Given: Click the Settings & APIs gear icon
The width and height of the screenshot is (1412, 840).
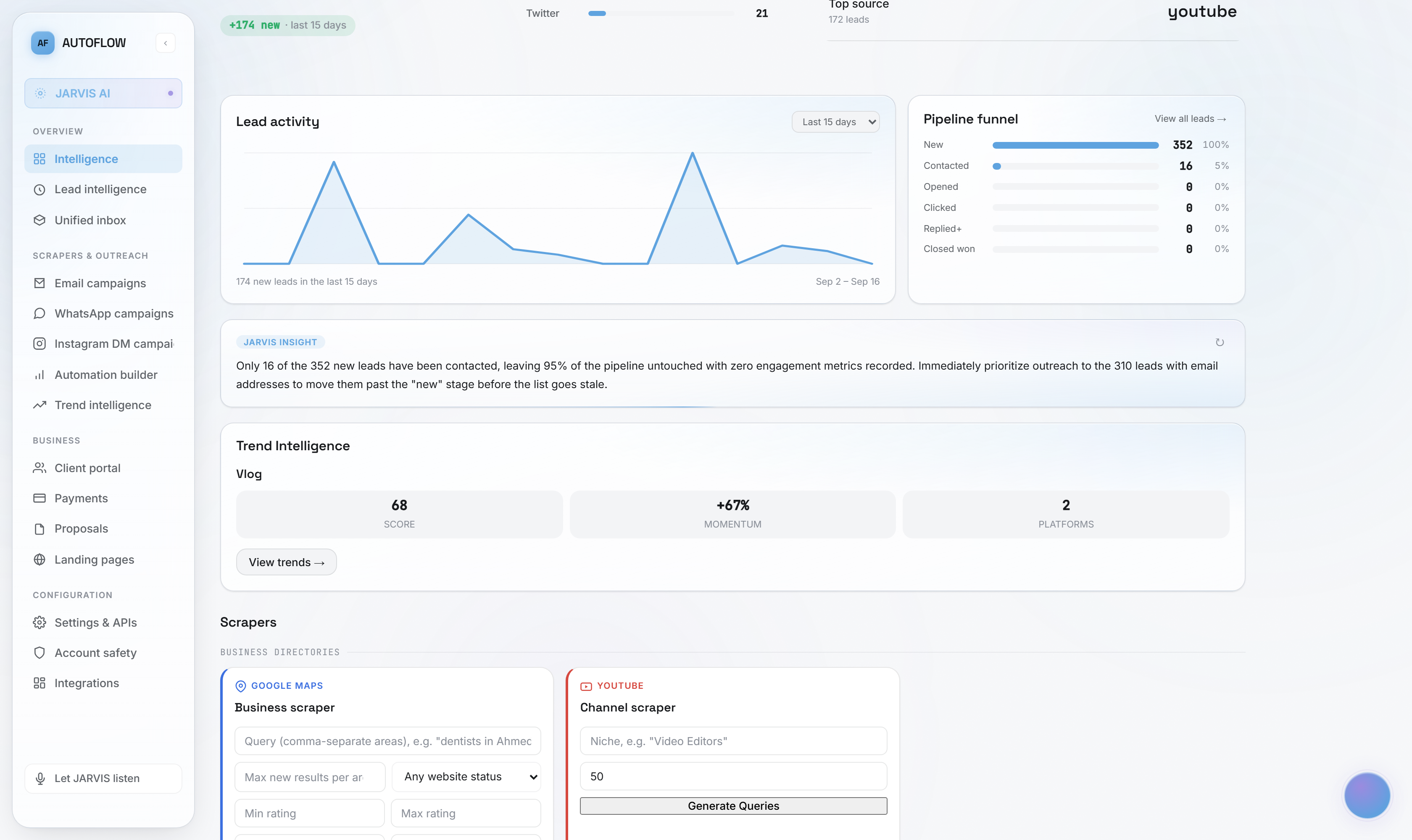Looking at the screenshot, I should (40, 622).
